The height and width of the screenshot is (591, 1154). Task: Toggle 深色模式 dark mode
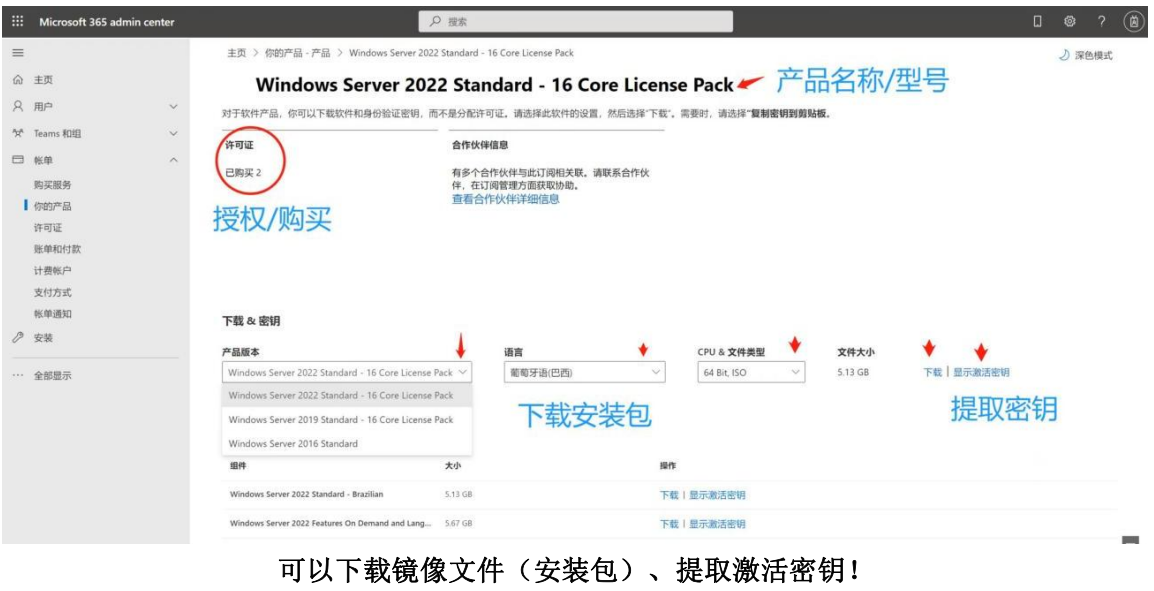coord(1086,55)
